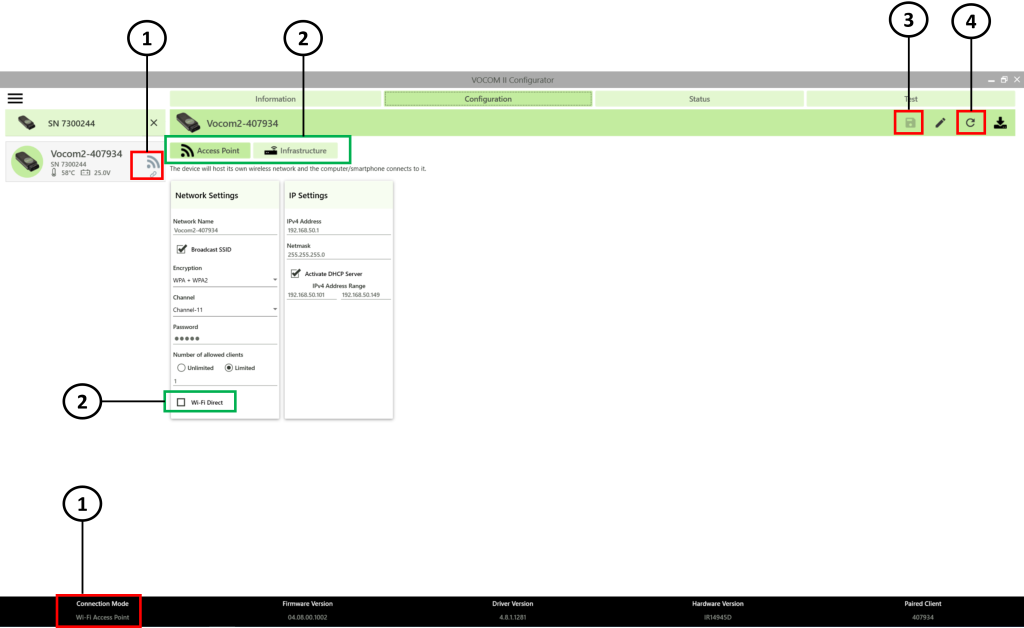
Task: Click the IPv4 Address field
Action: 338,230
